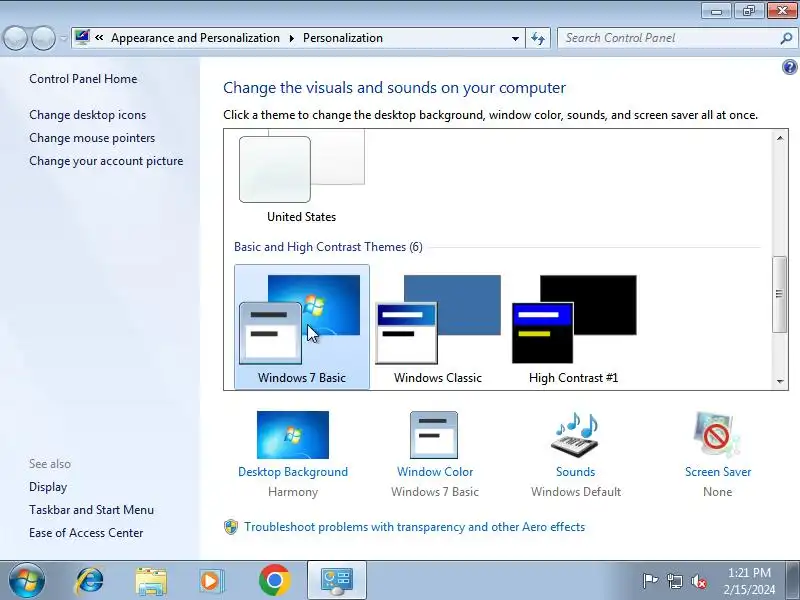Launch Google Chrome from taskbar
800x600 pixels.
click(x=274, y=580)
